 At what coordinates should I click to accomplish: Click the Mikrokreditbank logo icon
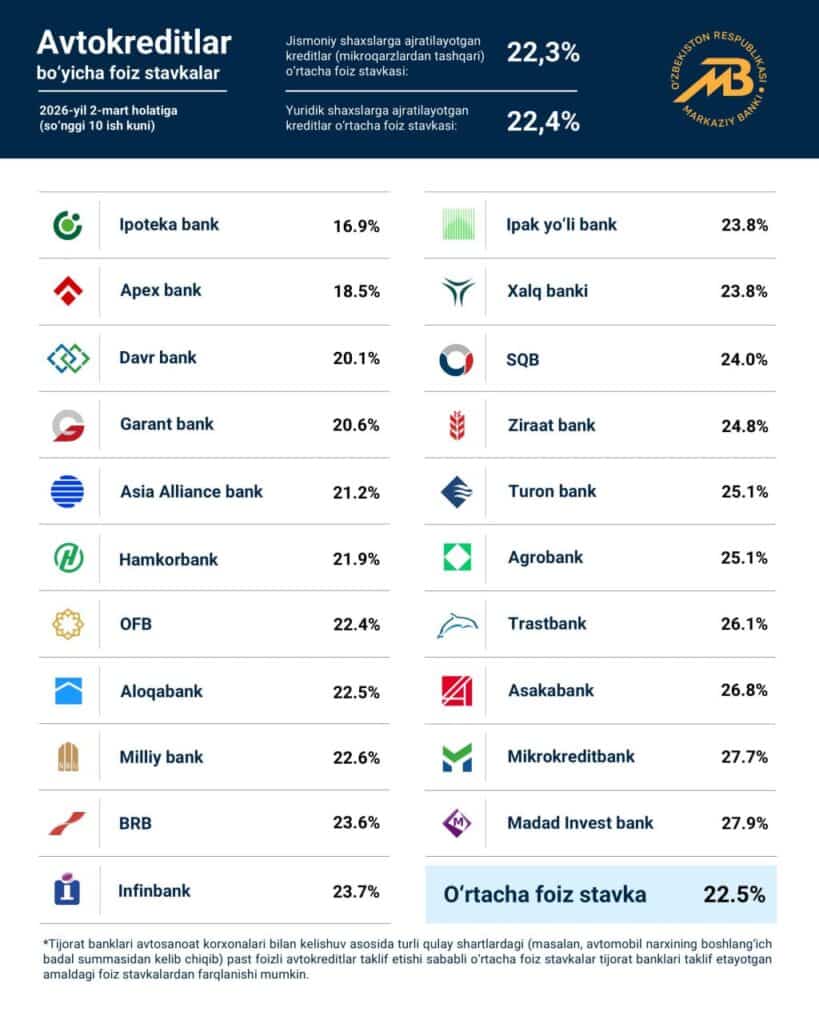click(457, 757)
